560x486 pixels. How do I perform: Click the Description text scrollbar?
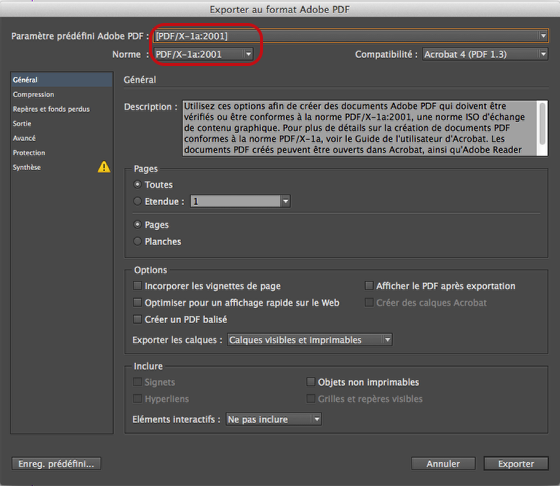click(x=542, y=128)
